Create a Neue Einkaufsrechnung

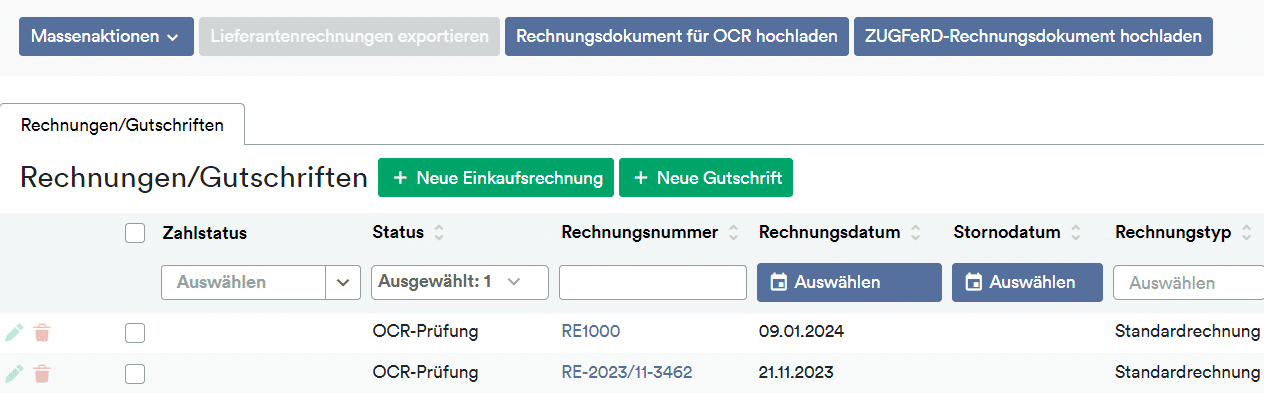pyautogui.click(x=496, y=178)
